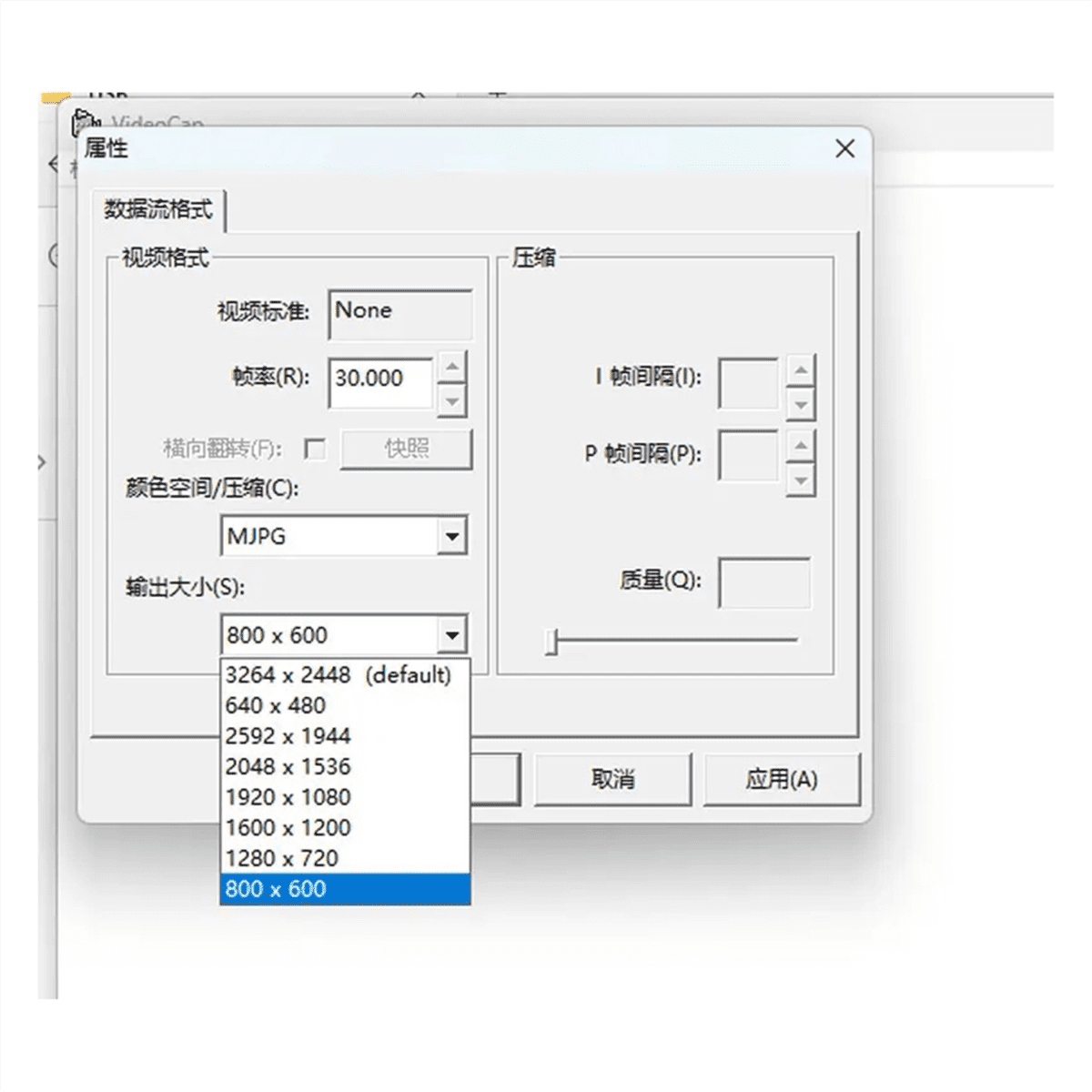Image resolution: width=1092 pixels, height=1092 pixels.
Task: Click the 取消 cancel button
Action: point(612,779)
